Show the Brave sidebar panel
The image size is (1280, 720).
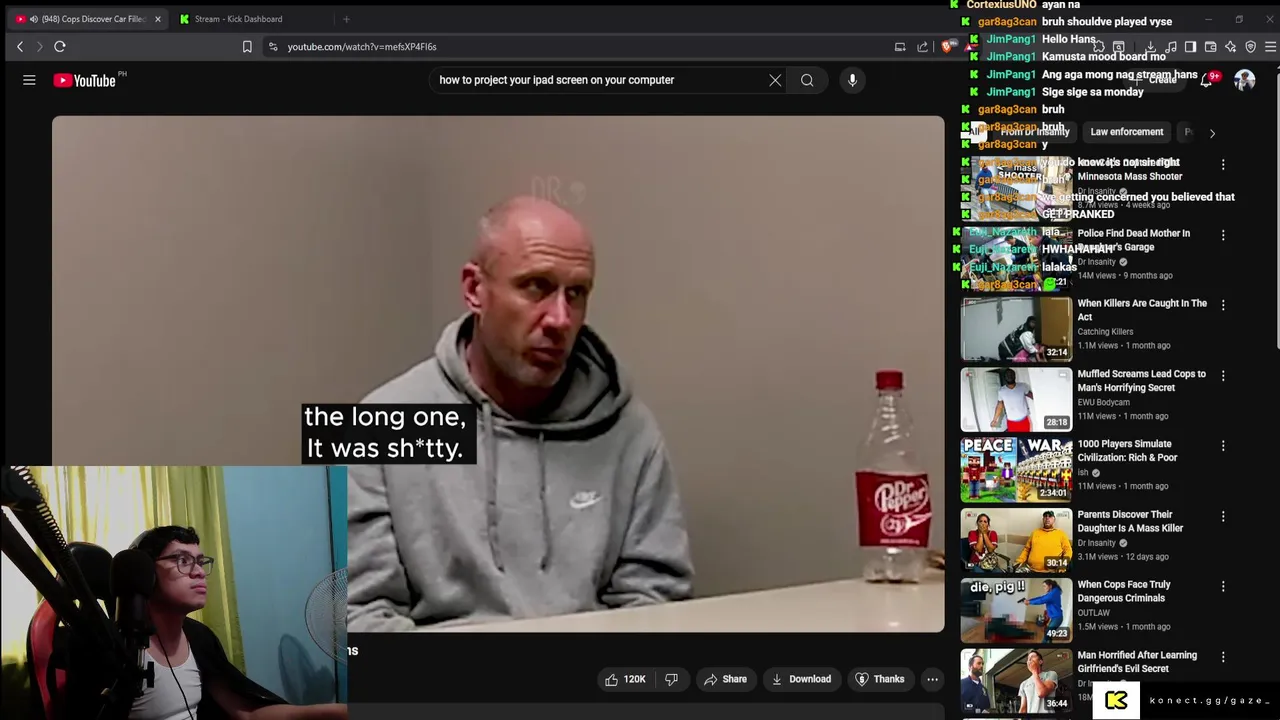(1190, 46)
